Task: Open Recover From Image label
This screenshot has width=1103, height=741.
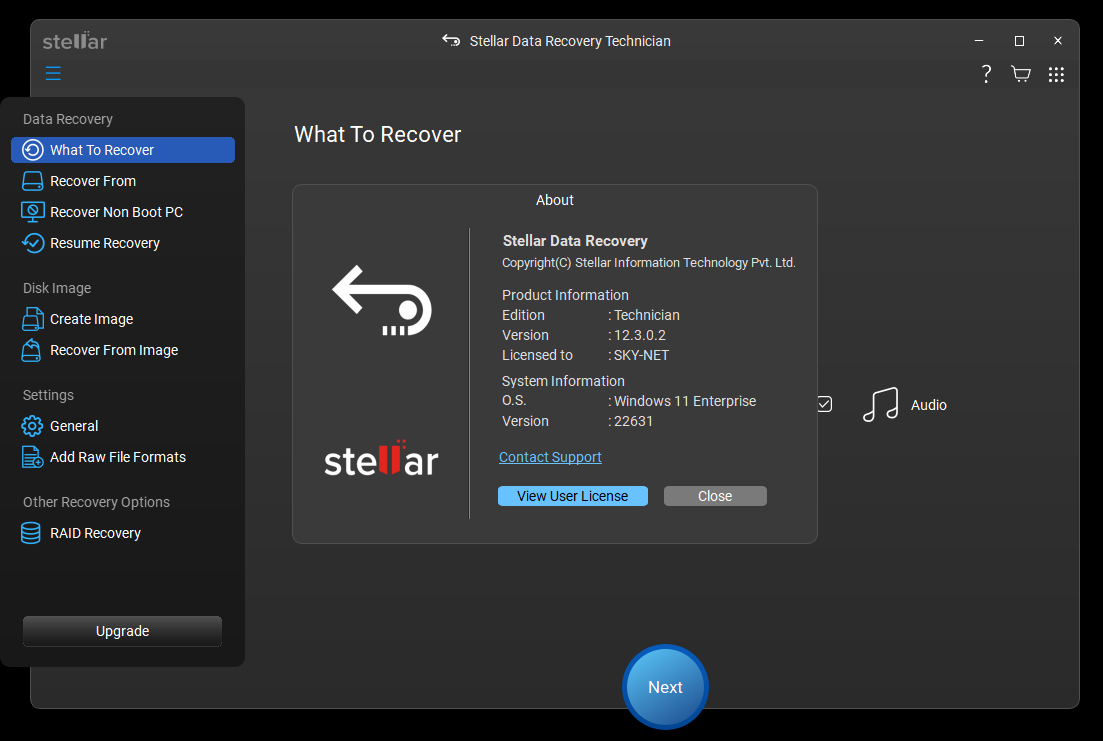Action: (114, 350)
